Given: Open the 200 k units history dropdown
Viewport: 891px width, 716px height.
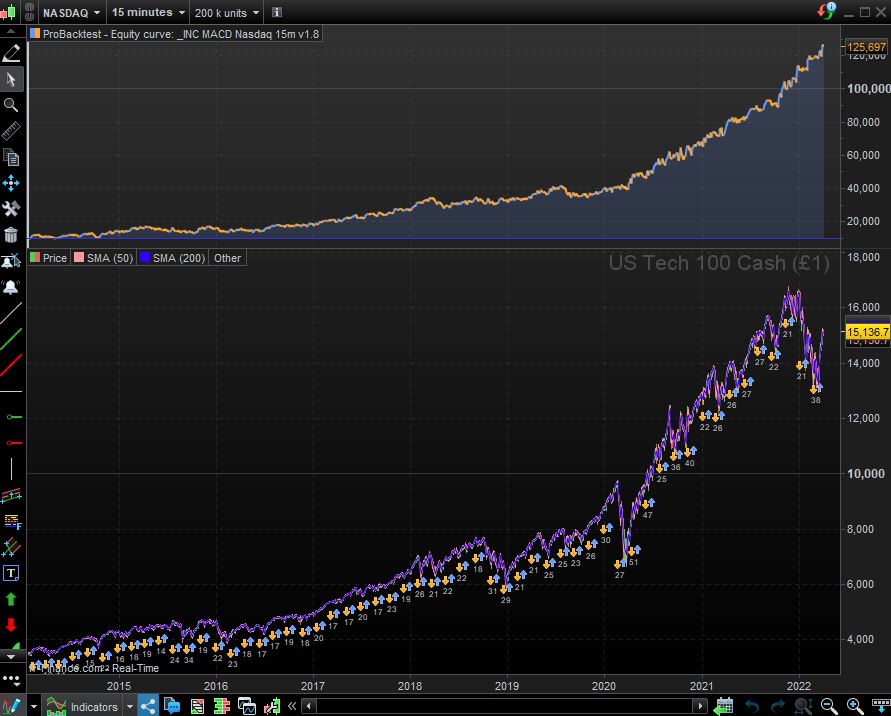Looking at the screenshot, I should [x=227, y=13].
